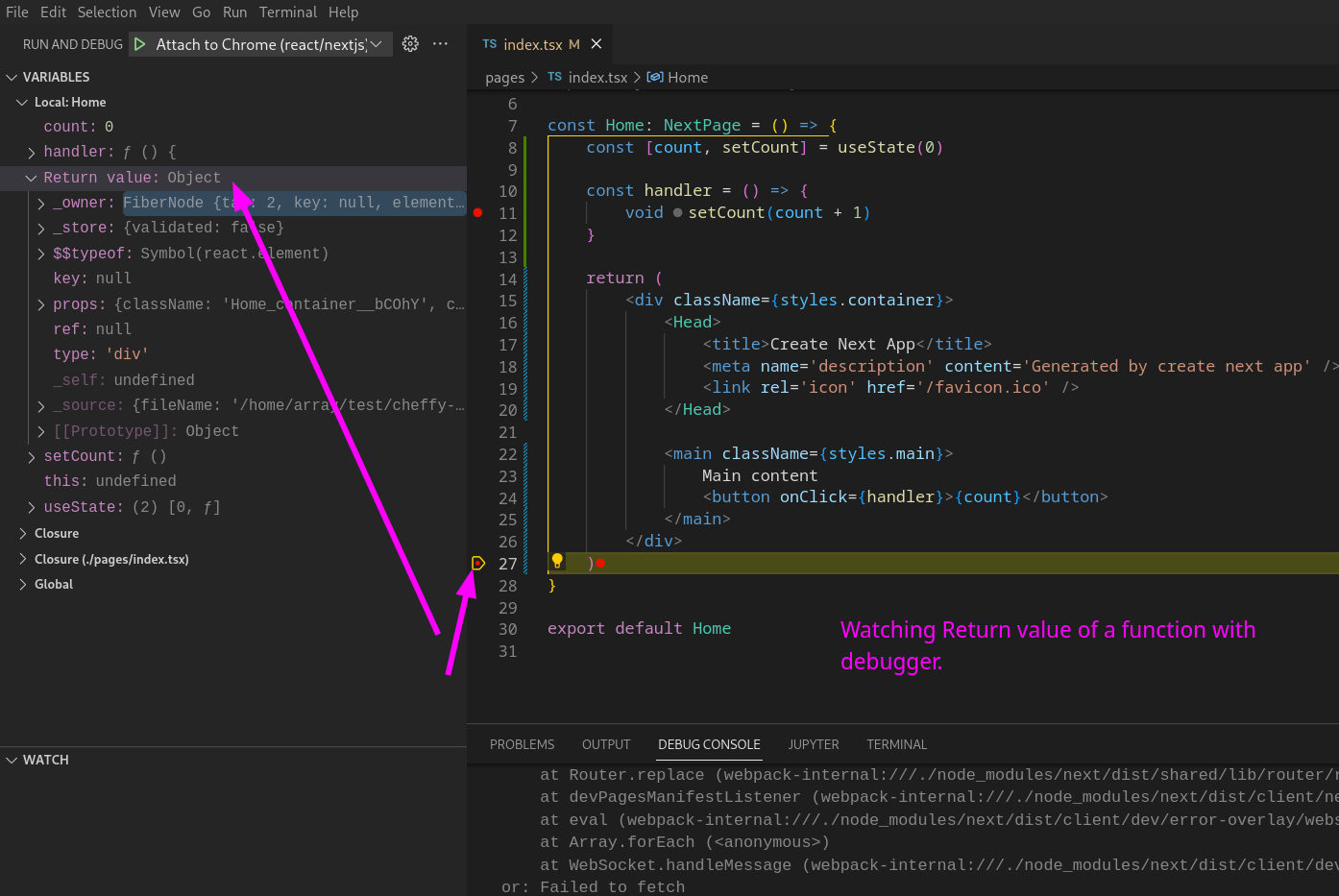Click the index.tsx breadcrumb
Screen dimensions: 1339x896
pyautogui.click(x=587, y=78)
